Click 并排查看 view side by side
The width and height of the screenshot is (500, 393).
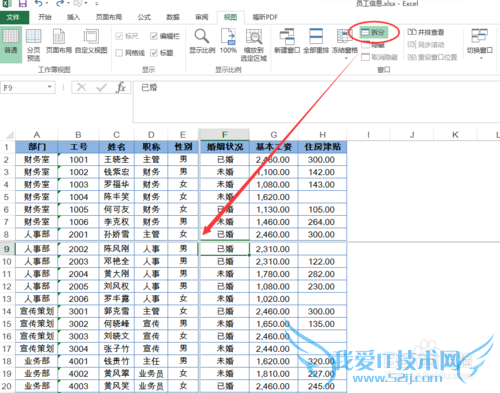pos(426,32)
